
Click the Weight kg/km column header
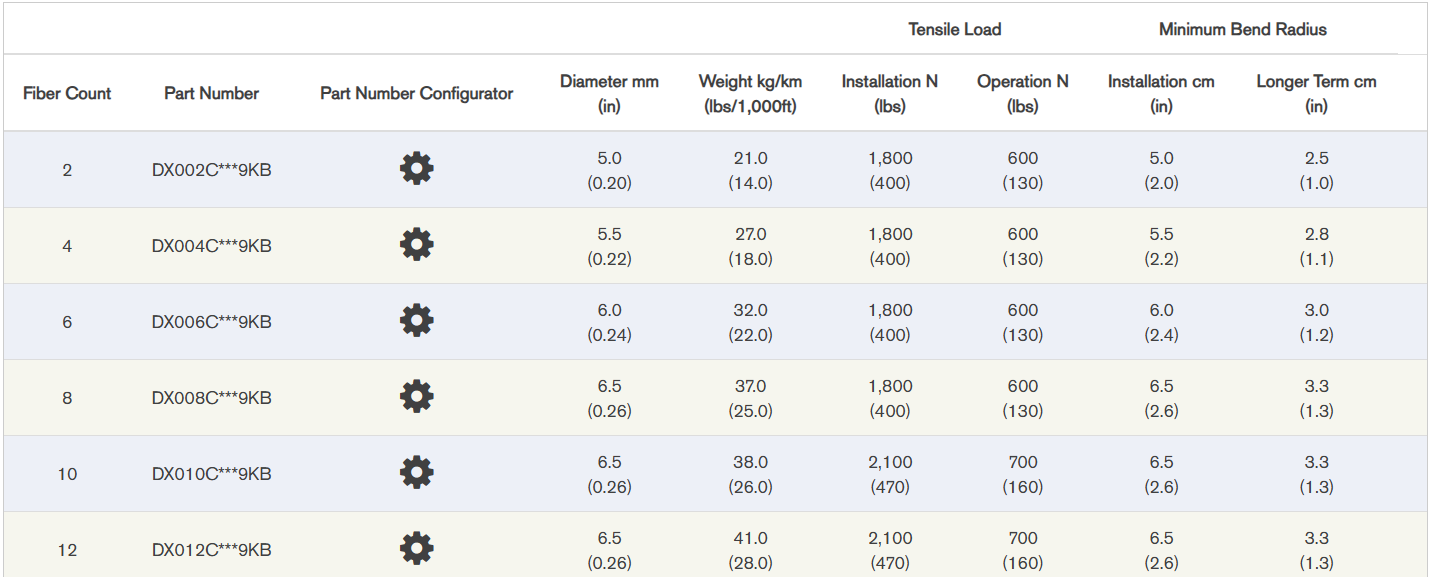click(x=750, y=93)
